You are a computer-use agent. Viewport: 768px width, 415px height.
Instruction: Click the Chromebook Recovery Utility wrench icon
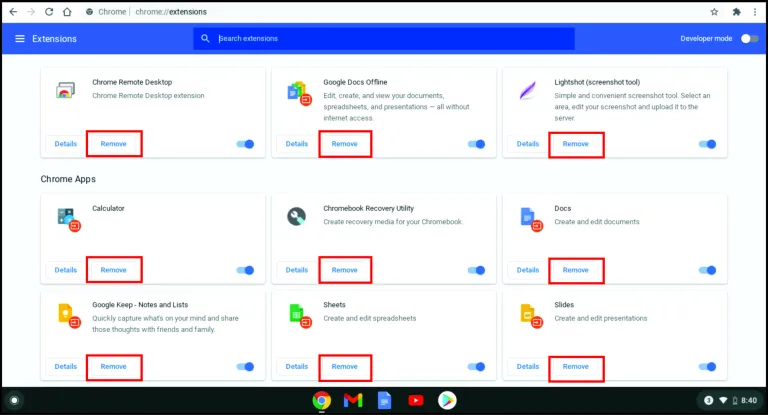[x=296, y=216]
